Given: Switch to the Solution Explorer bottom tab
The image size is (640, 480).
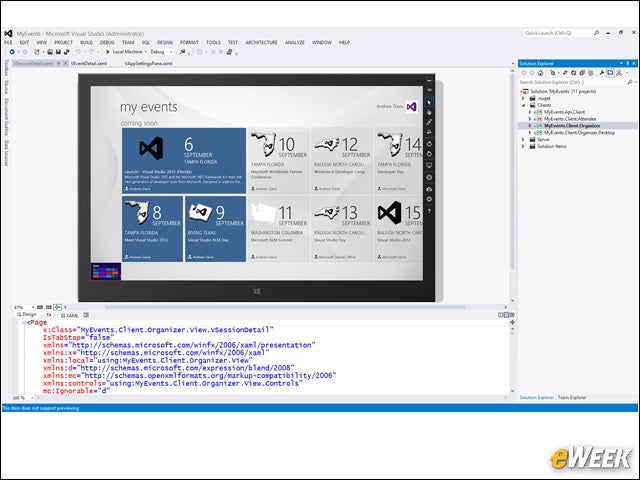Looking at the screenshot, I should (537, 397).
